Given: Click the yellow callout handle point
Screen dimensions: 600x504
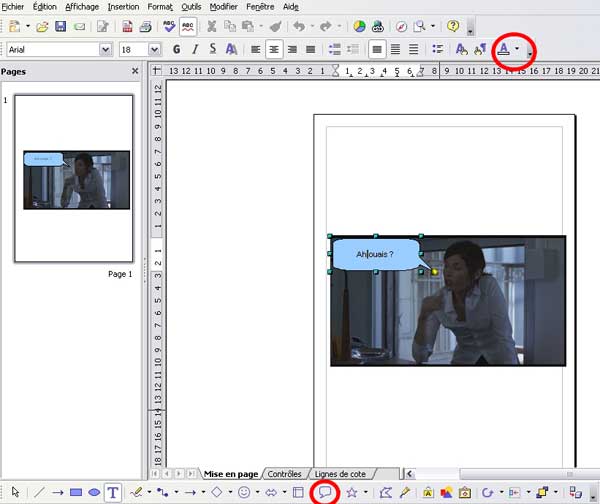Looking at the screenshot, I should tap(434, 272).
